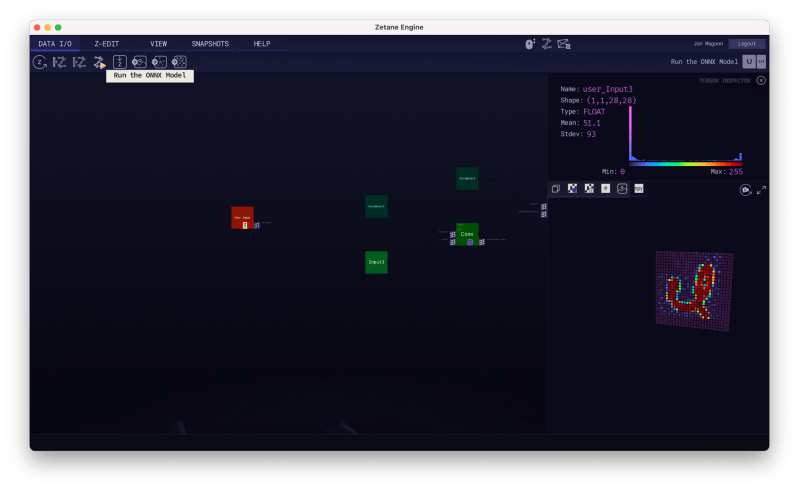Click the stdev value 93

point(591,134)
